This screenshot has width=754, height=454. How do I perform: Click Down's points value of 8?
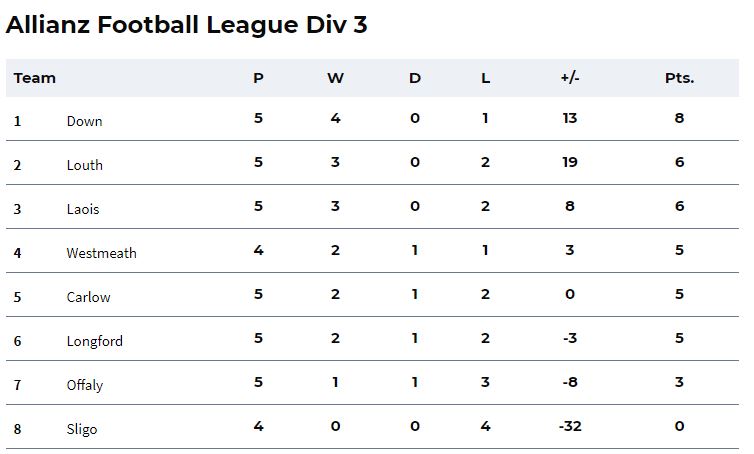(x=679, y=118)
